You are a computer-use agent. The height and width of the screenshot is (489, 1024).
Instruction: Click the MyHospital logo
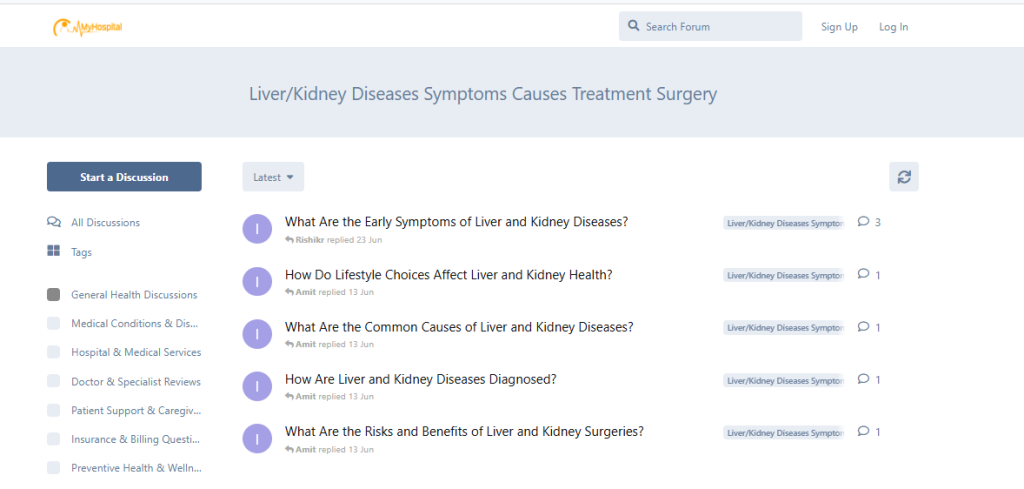(88, 27)
